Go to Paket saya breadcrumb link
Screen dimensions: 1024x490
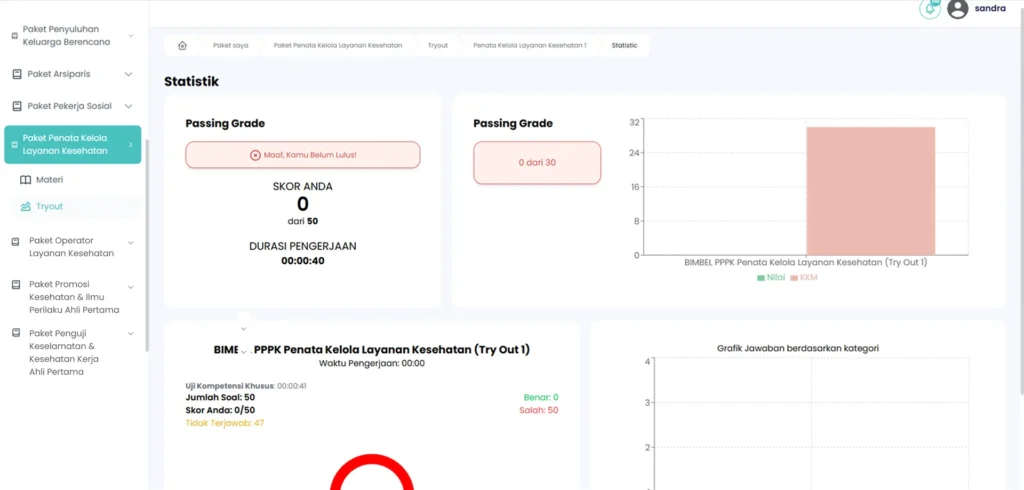tap(230, 46)
